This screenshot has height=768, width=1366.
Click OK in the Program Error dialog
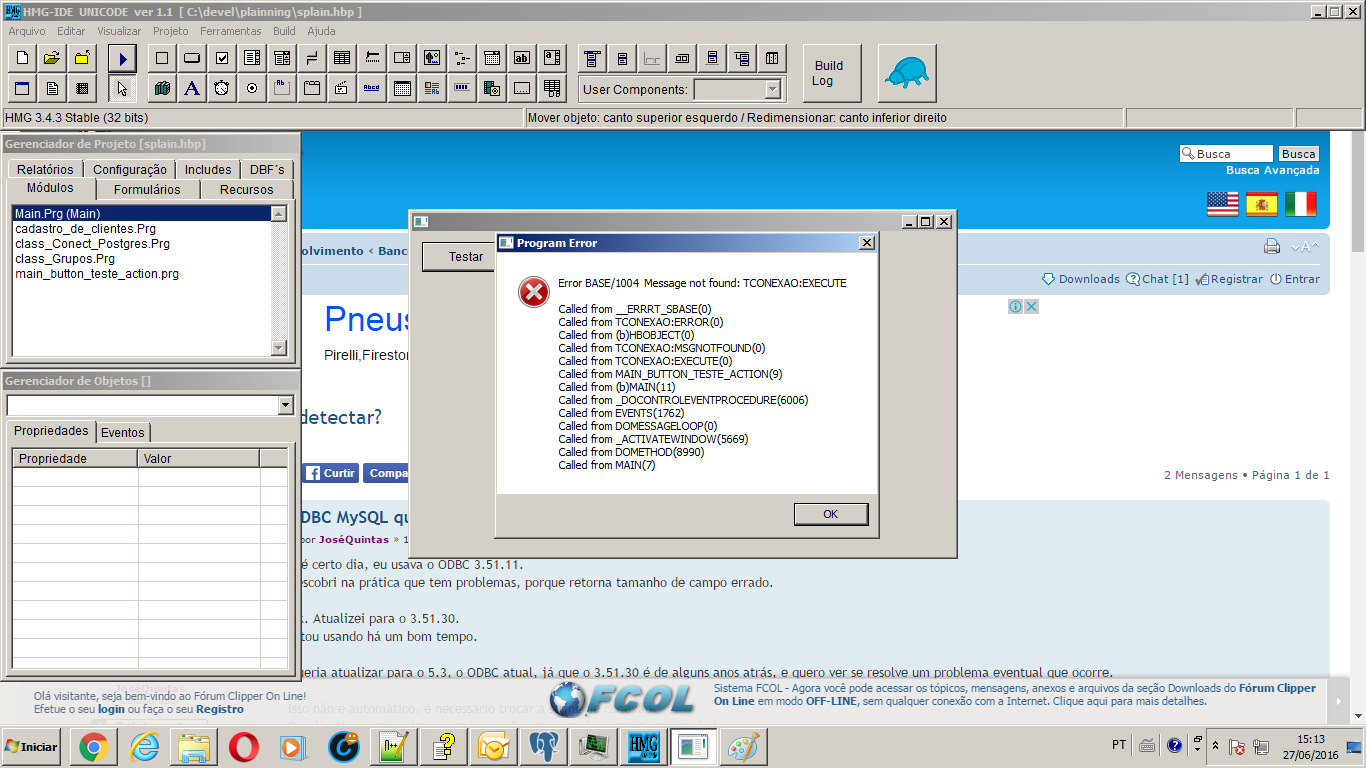[x=831, y=514]
